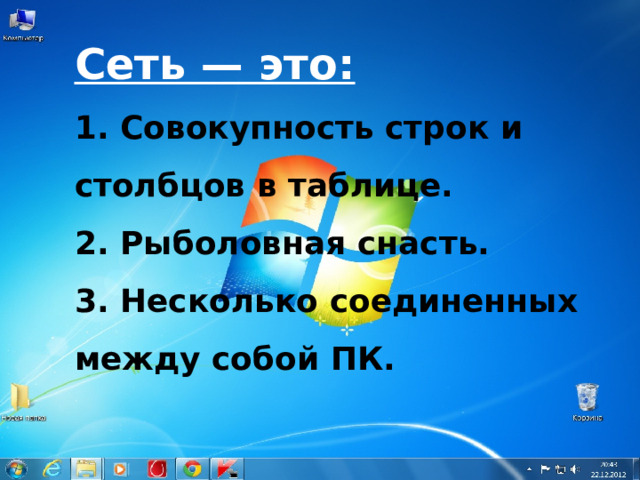Launch Internet Explorer from the taskbar
The image size is (640, 480).
(x=52, y=469)
